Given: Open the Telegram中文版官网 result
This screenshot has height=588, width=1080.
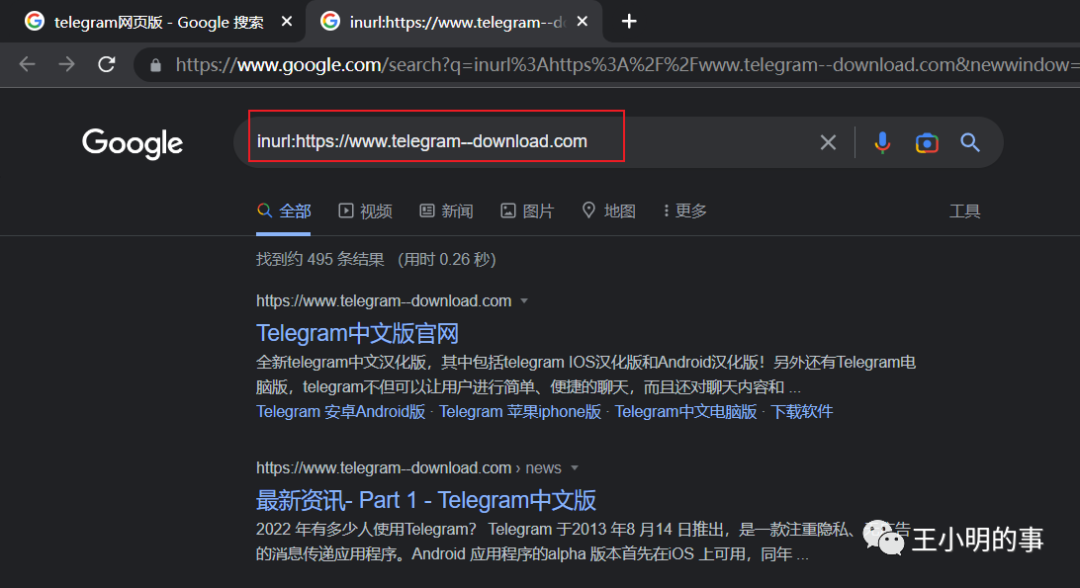Looking at the screenshot, I should pyautogui.click(x=357, y=334).
